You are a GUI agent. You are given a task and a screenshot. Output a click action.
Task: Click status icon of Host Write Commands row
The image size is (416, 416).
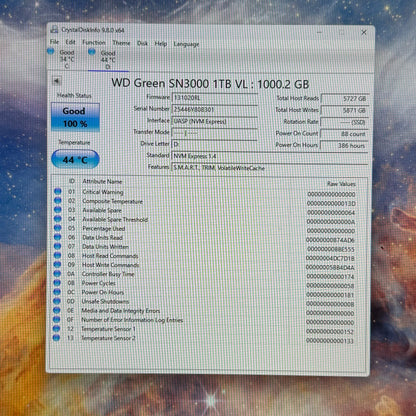pyautogui.click(x=57, y=264)
